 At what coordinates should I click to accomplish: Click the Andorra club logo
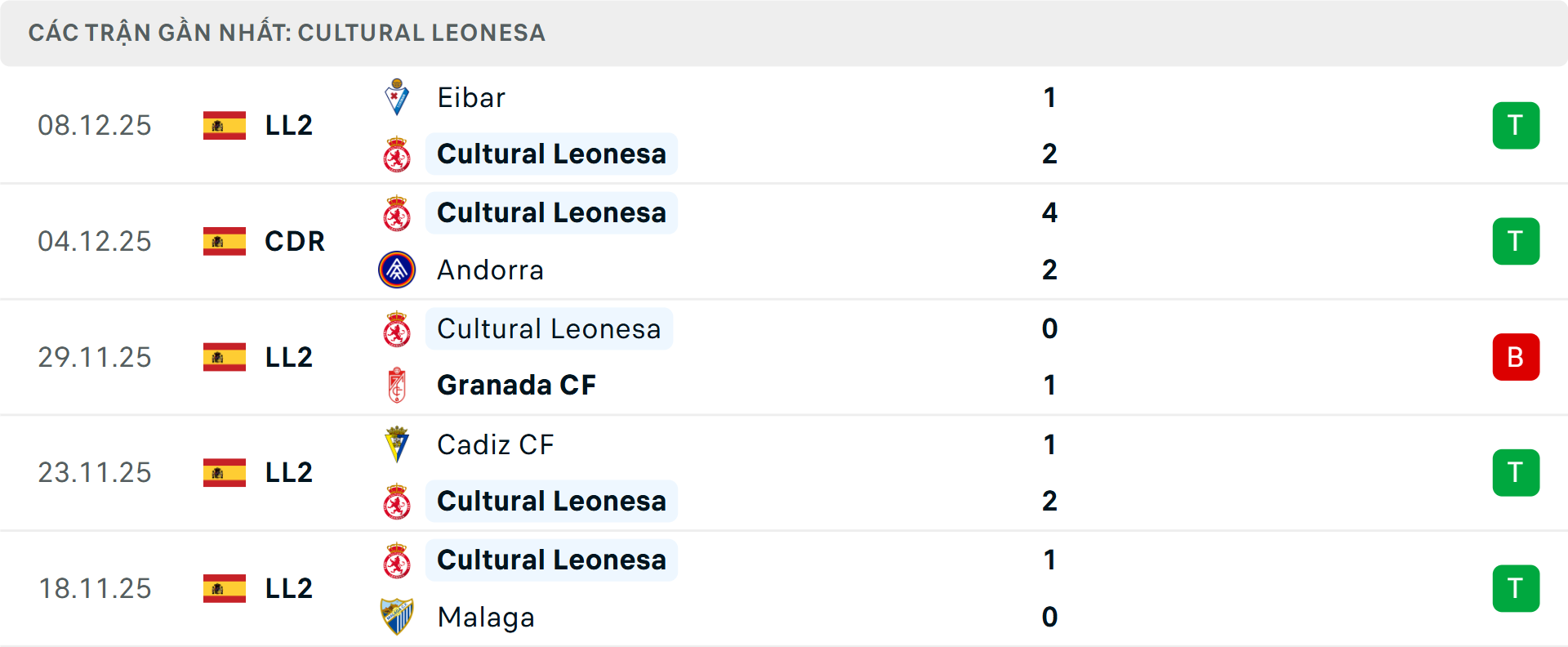click(397, 270)
